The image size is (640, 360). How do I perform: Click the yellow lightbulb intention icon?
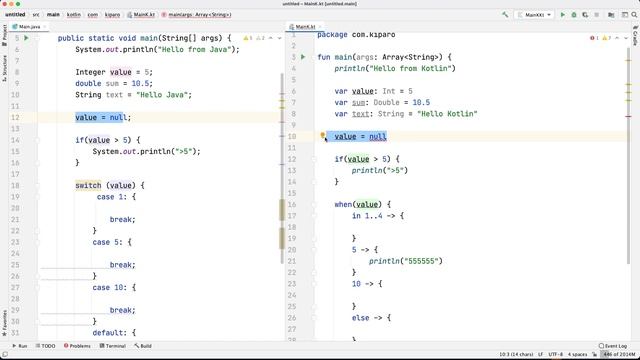pos(322,135)
